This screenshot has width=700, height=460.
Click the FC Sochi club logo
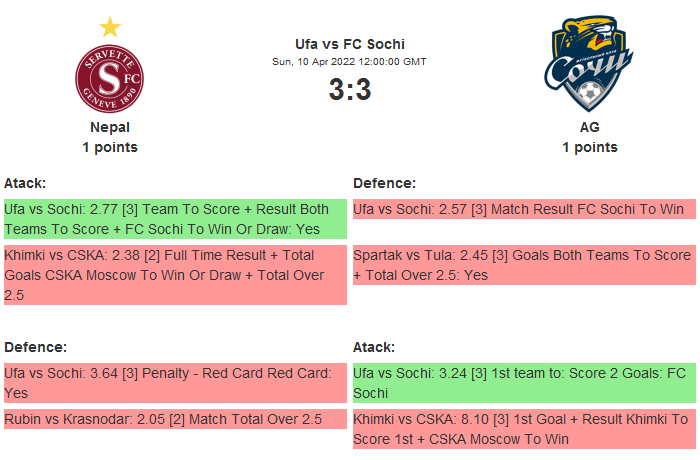click(589, 66)
